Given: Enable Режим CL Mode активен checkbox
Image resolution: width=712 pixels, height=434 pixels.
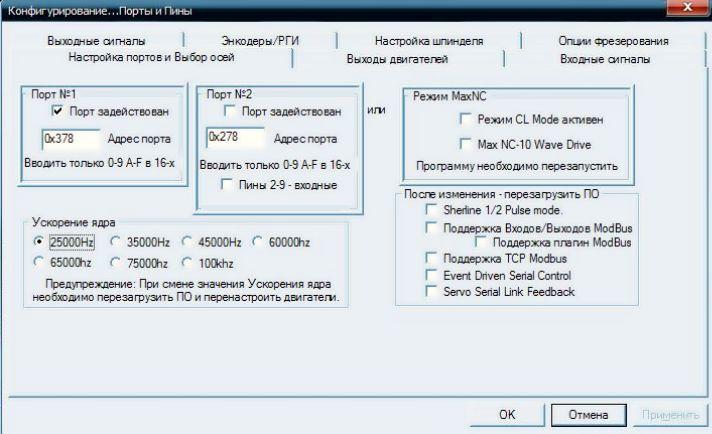Looking at the screenshot, I should pyautogui.click(x=464, y=120).
